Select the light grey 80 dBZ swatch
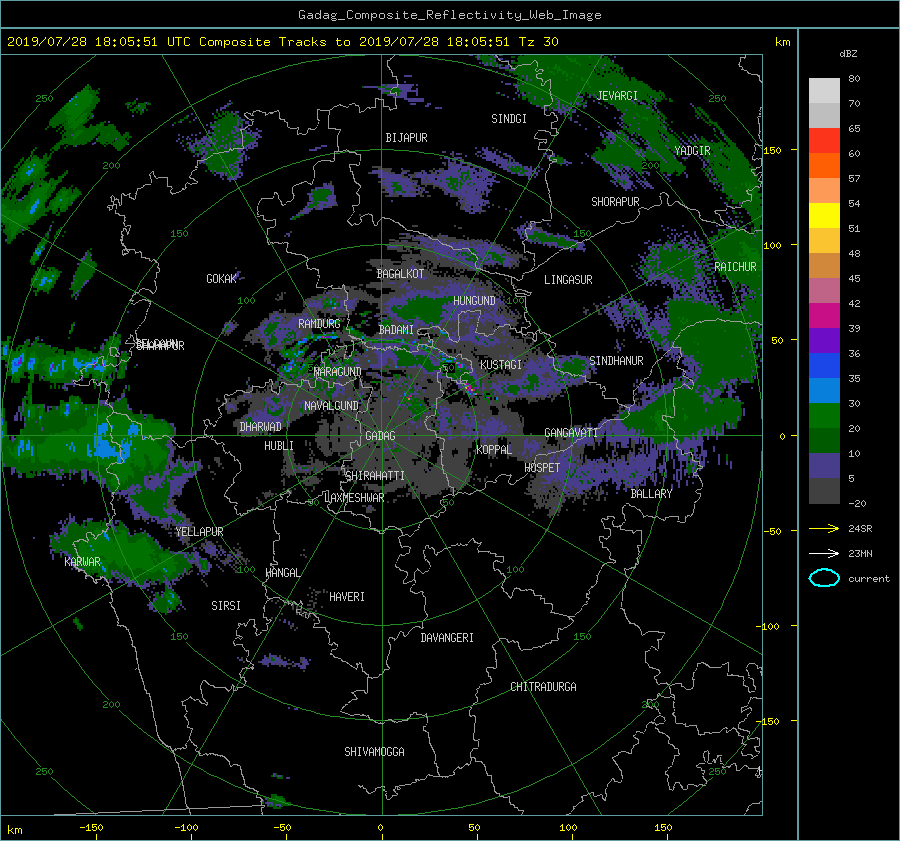The image size is (900, 841). [x=824, y=91]
